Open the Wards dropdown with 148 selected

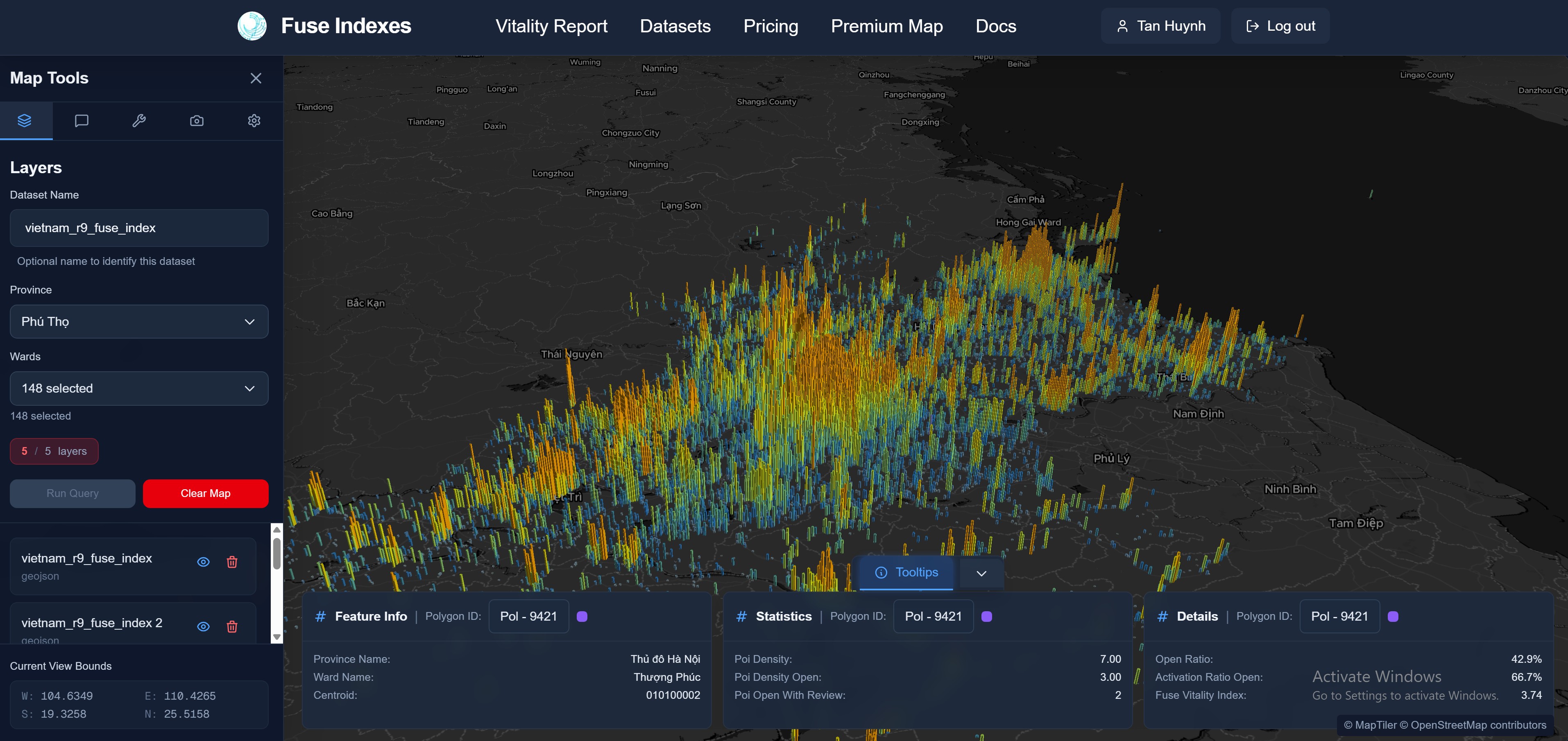click(139, 388)
